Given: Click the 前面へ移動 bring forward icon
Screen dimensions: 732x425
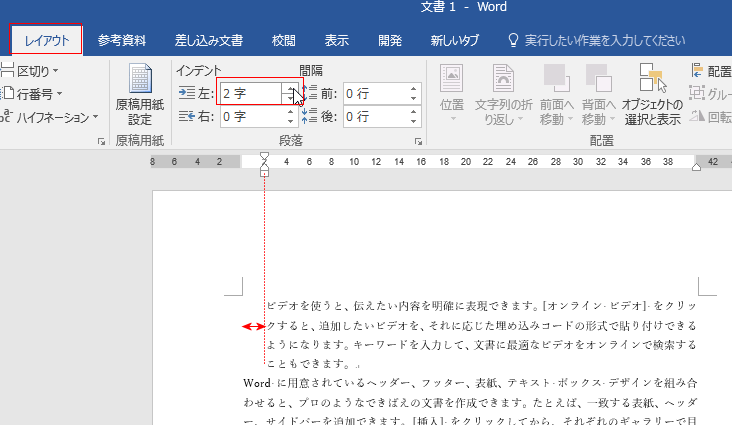Looking at the screenshot, I should tap(556, 78).
